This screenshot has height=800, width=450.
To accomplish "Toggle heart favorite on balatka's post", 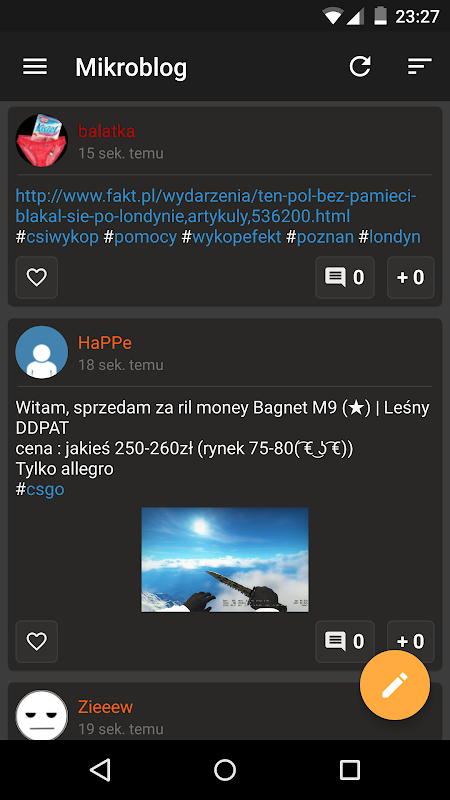I will pyautogui.click(x=37, y=278).
